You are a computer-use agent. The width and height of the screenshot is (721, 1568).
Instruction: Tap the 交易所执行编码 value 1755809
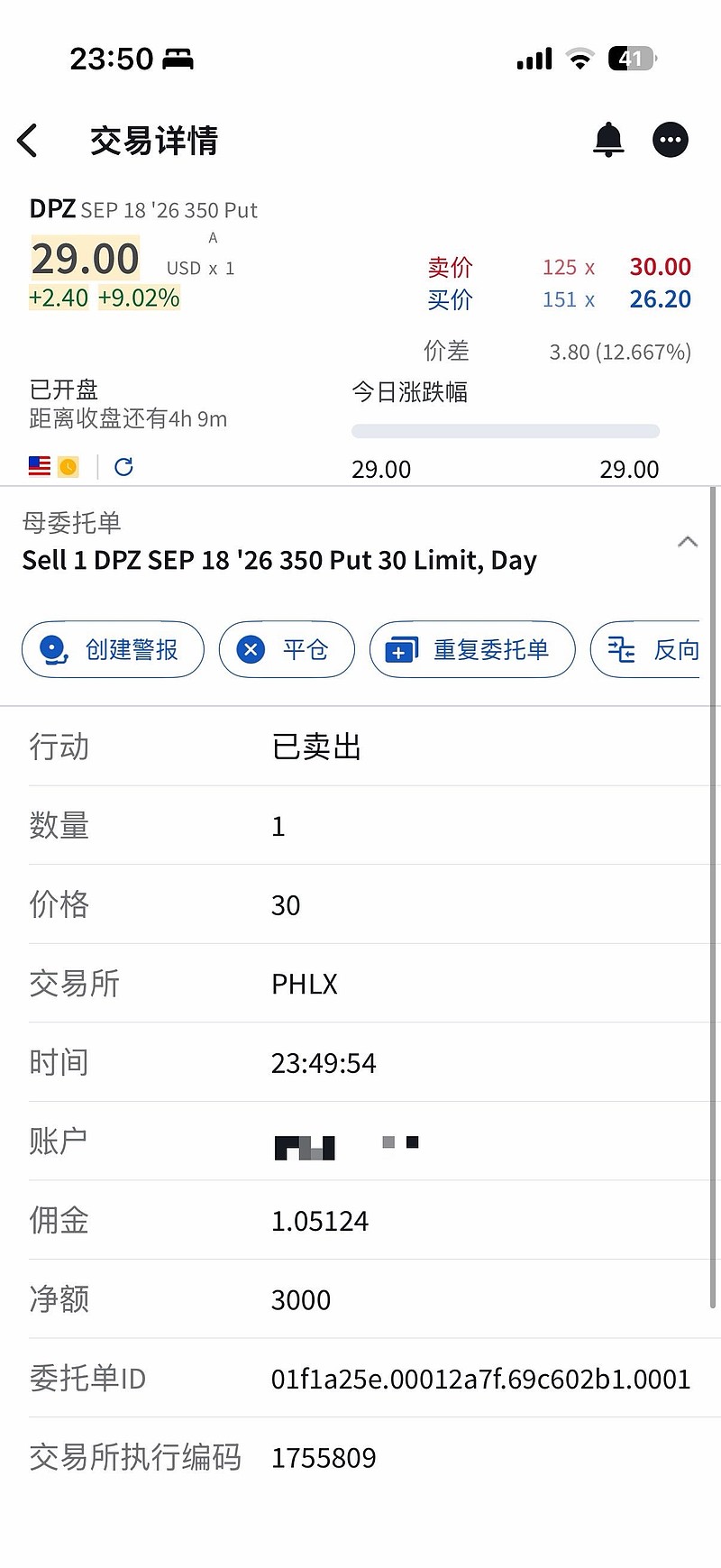point(324,1458)
